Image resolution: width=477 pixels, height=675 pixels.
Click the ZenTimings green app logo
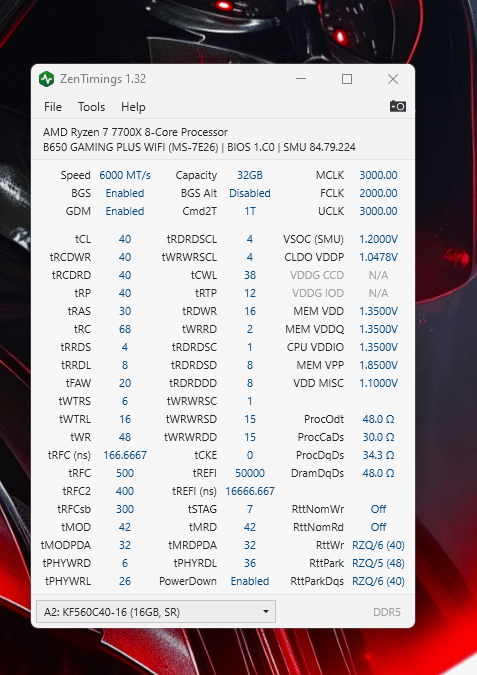46,79
